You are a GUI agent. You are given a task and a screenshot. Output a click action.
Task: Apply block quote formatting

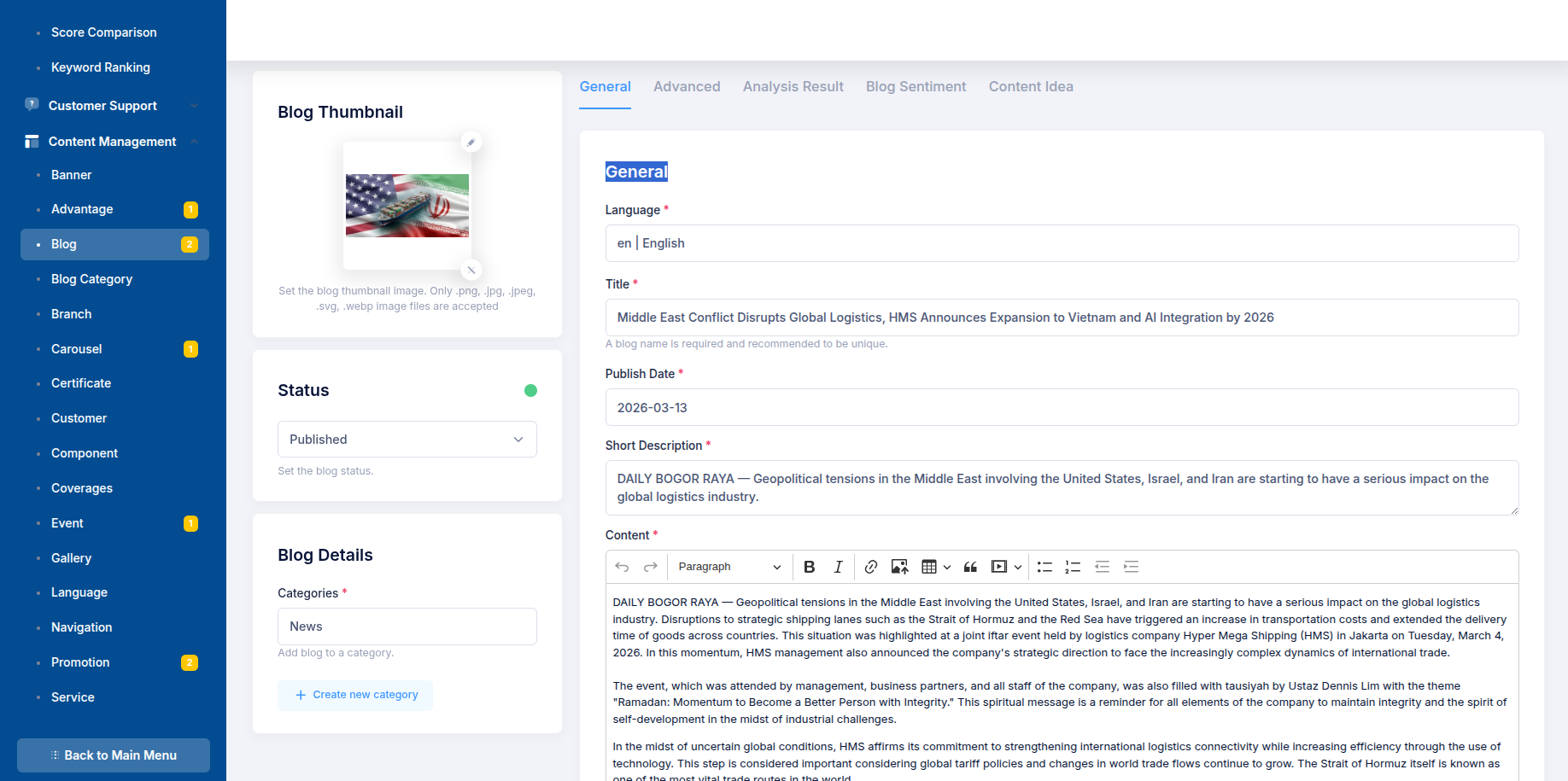pyautogui.click(x=970, y=567)
